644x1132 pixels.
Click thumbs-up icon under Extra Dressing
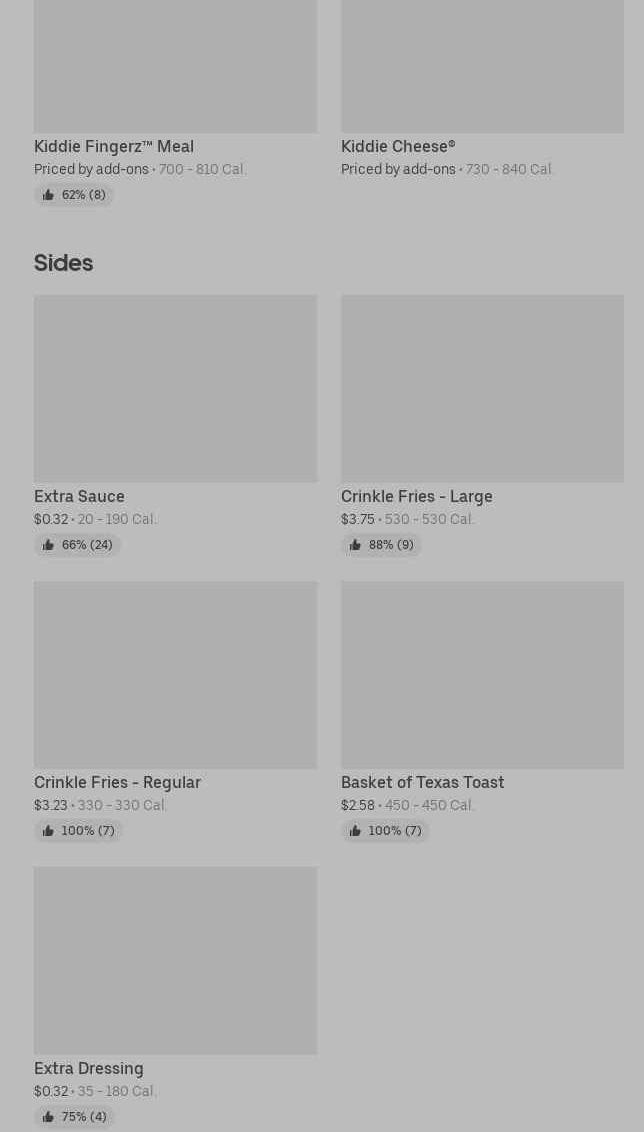point(48,1117)
